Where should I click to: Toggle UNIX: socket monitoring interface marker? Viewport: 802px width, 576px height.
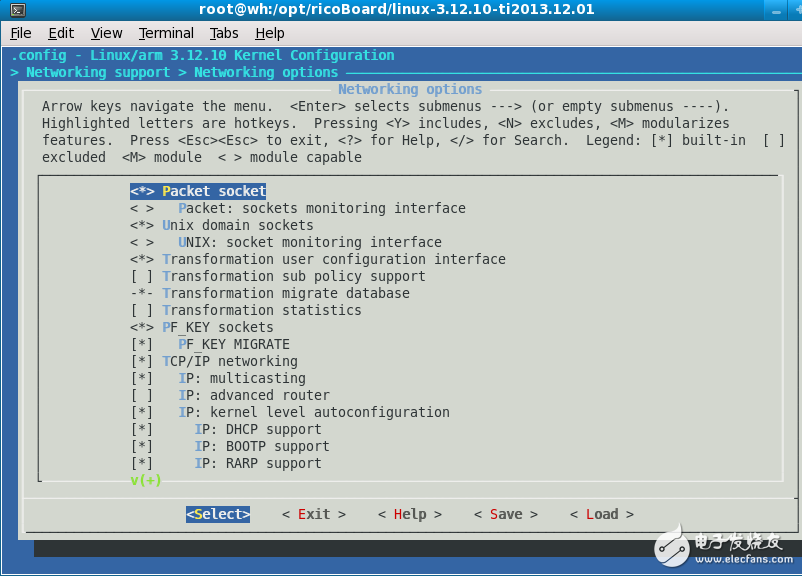pos(142,242)
